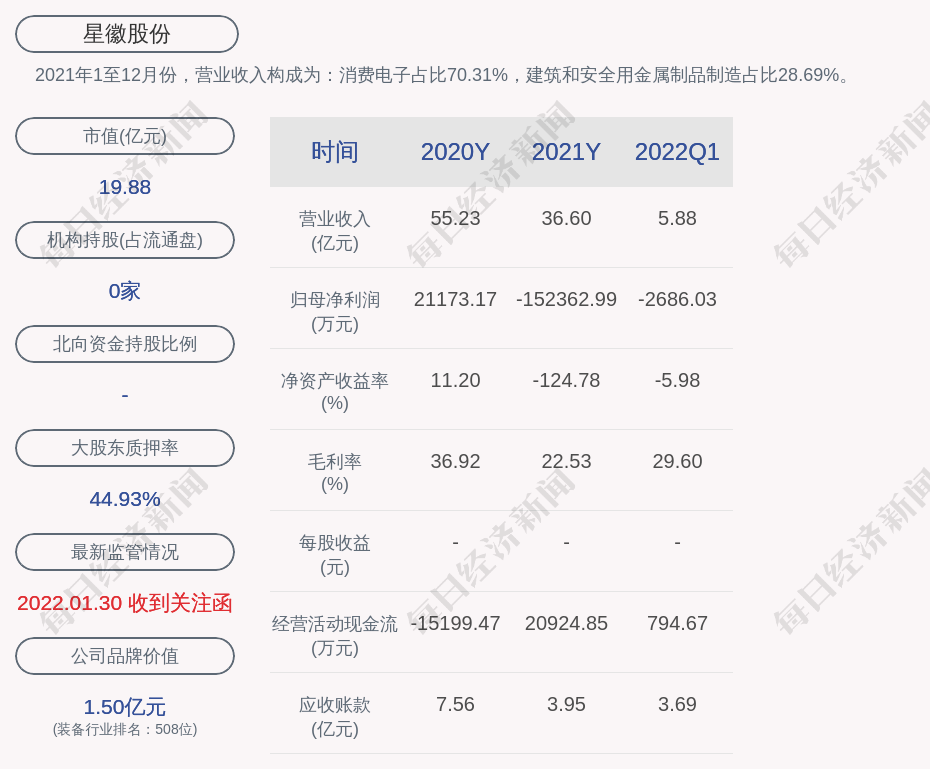Click the 归母净利润(万元) row label

[335, 312]
